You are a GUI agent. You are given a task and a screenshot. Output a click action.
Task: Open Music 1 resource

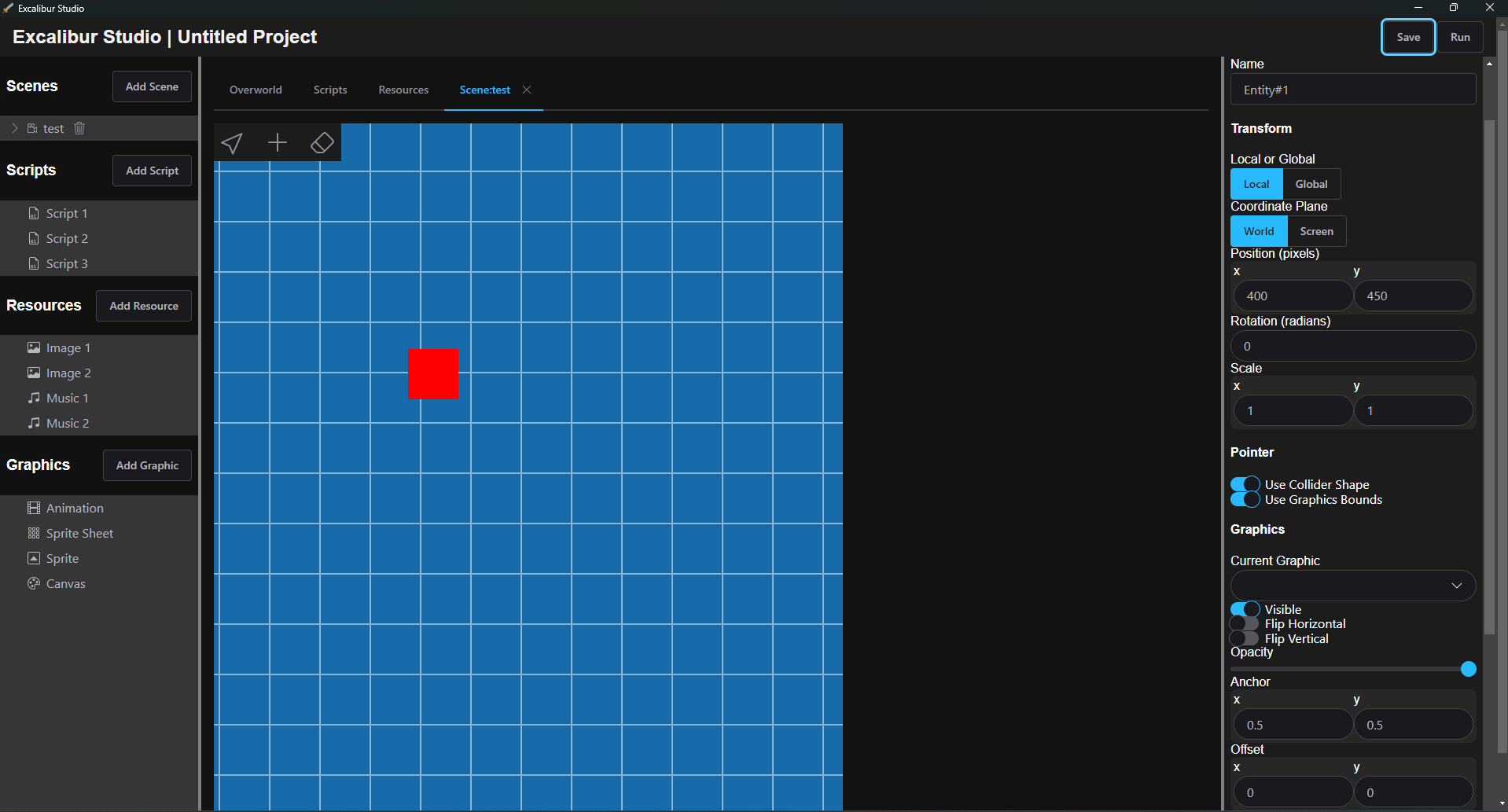point(67,398)
